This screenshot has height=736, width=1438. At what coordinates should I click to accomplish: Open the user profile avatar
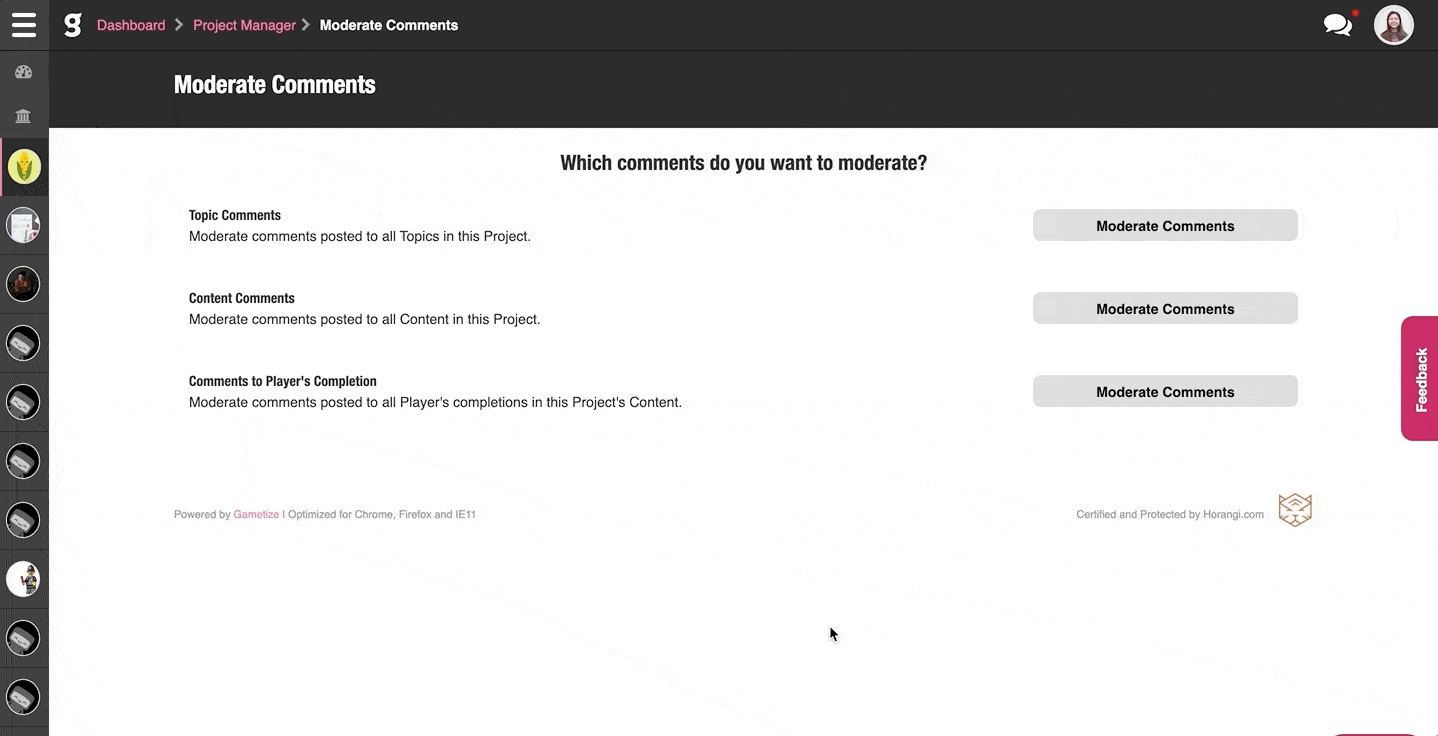[x=1393, y=25]
